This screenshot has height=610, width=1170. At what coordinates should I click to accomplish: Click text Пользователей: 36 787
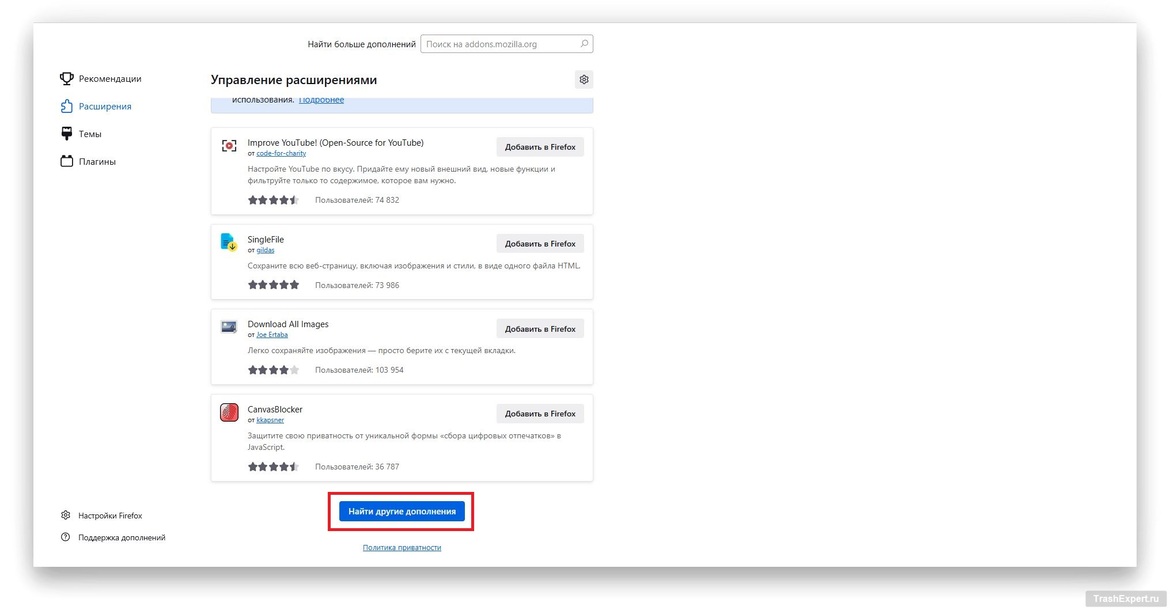[x=357, y=467]
